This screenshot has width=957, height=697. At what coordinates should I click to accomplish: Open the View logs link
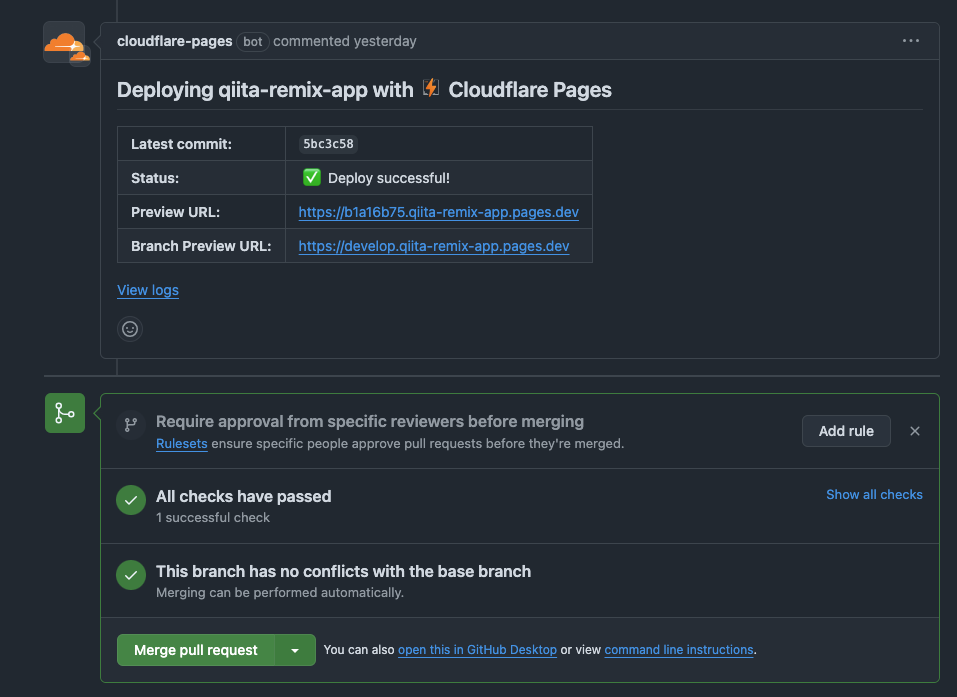coord(148,290)
